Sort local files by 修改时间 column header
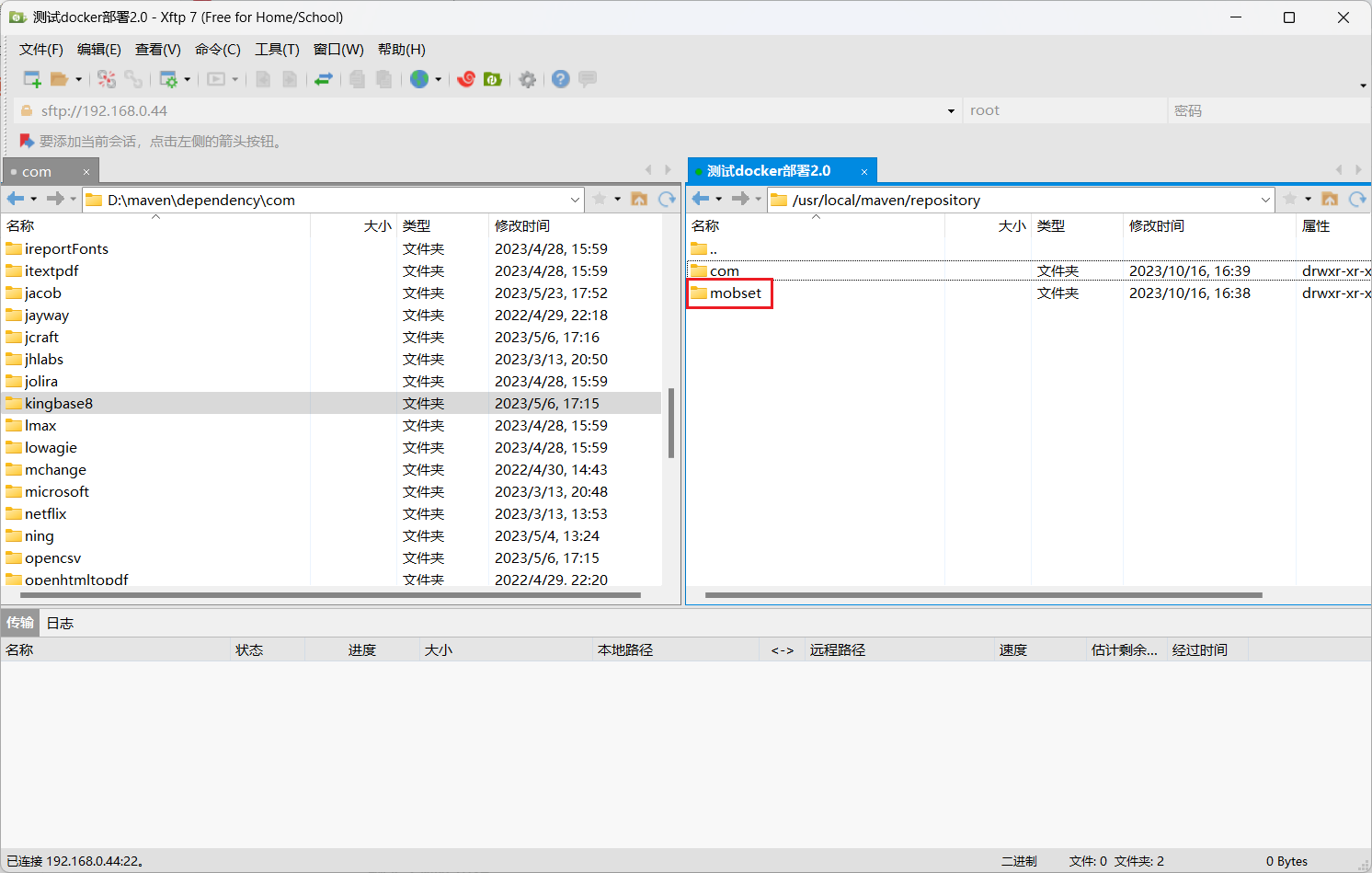This screenshot has width=1372, height=873. [x=575, y=226]
